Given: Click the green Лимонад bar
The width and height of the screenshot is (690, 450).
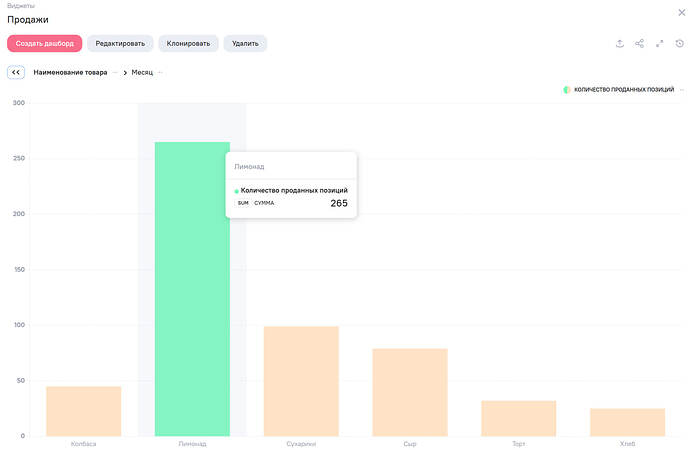Looking at the screenshot, I should tap(191, 300).
